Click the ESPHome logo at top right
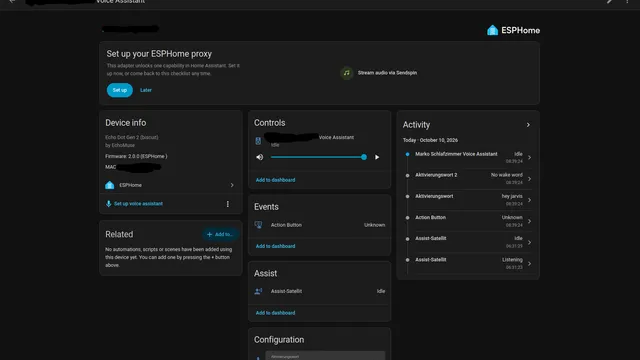 pyautogui.click(x=513, y=30)
